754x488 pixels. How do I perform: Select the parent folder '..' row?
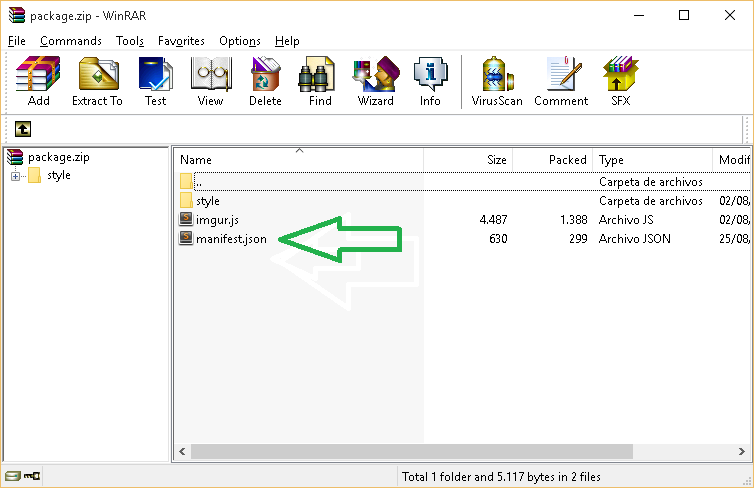(x=464, y=182)
